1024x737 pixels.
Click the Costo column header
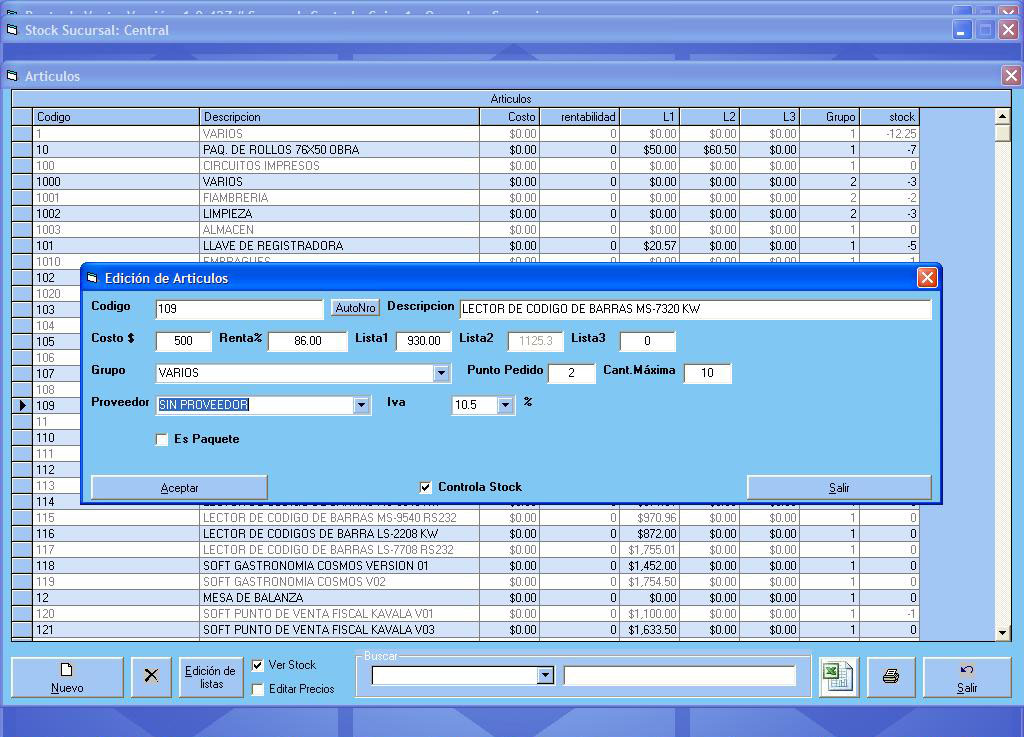pos(510,117)
